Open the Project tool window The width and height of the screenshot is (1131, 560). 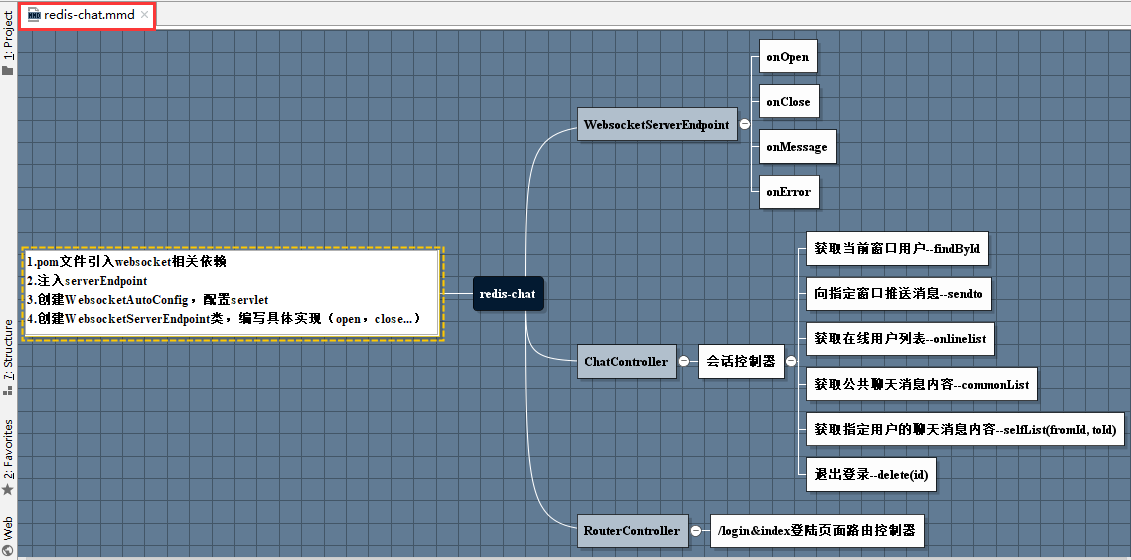coord(8,35)
